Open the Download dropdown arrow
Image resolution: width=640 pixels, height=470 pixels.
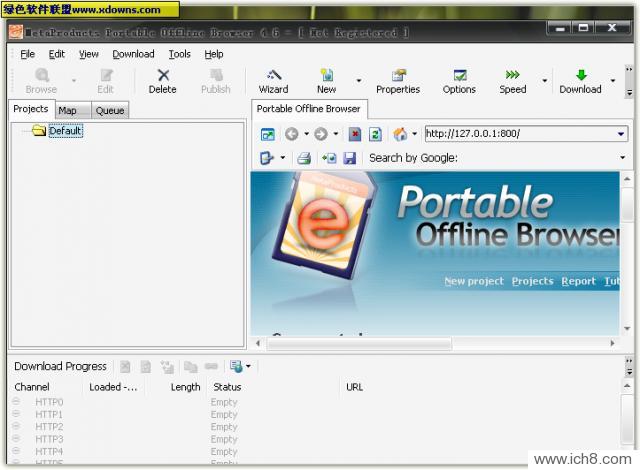point(613,80)
